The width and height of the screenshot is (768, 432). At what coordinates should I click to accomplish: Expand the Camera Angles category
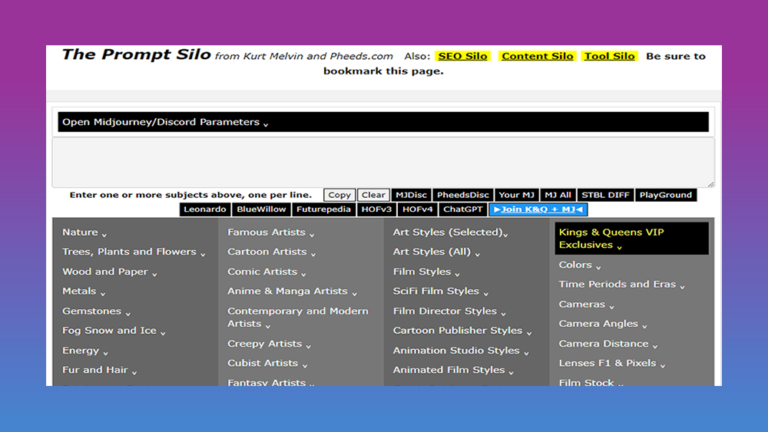(x=603, y=324)
